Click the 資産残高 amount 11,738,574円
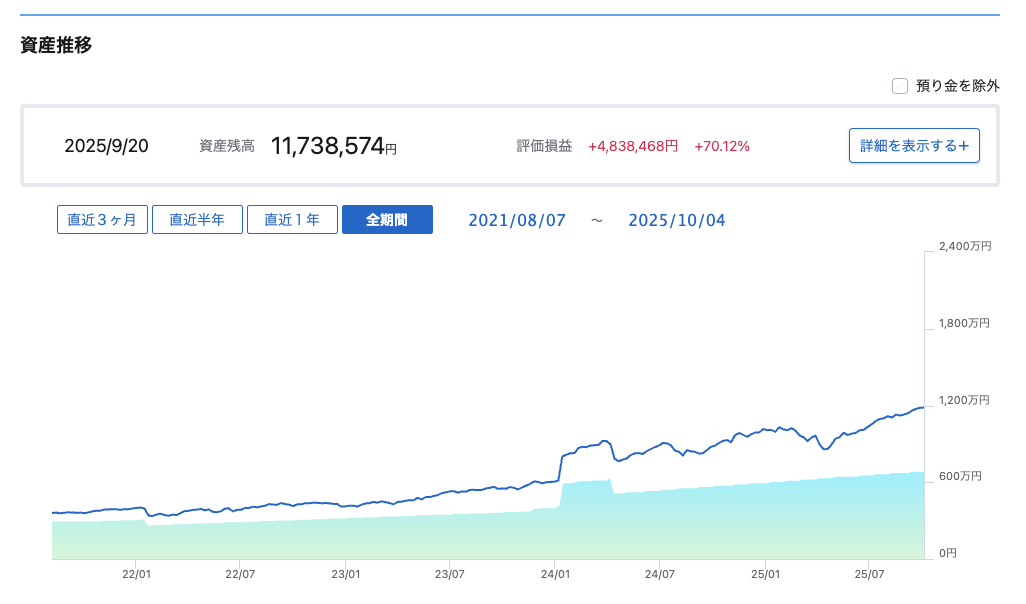 pos(333,146)
